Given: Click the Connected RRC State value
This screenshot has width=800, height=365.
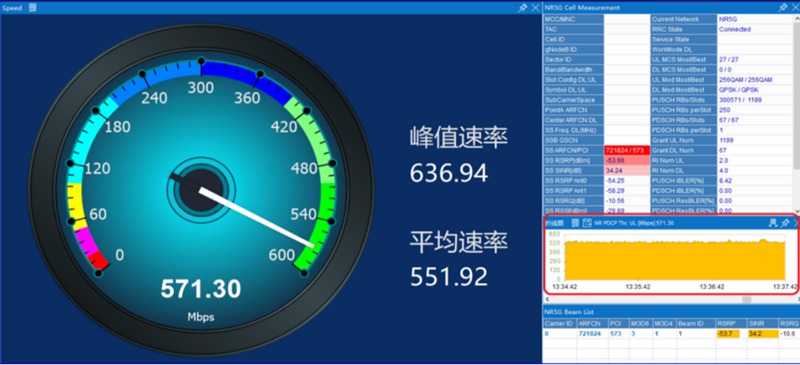Looking at the screenshot, I should (735, 29).
